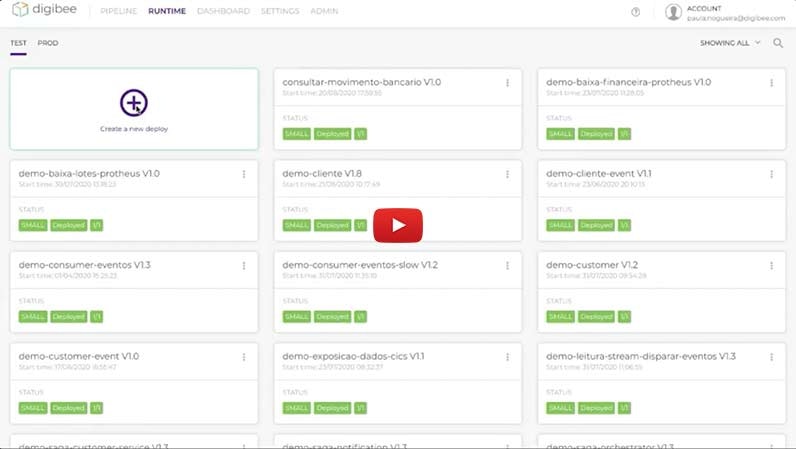
Task: Open the Admin menu
Action: click(x=324, y=11)
